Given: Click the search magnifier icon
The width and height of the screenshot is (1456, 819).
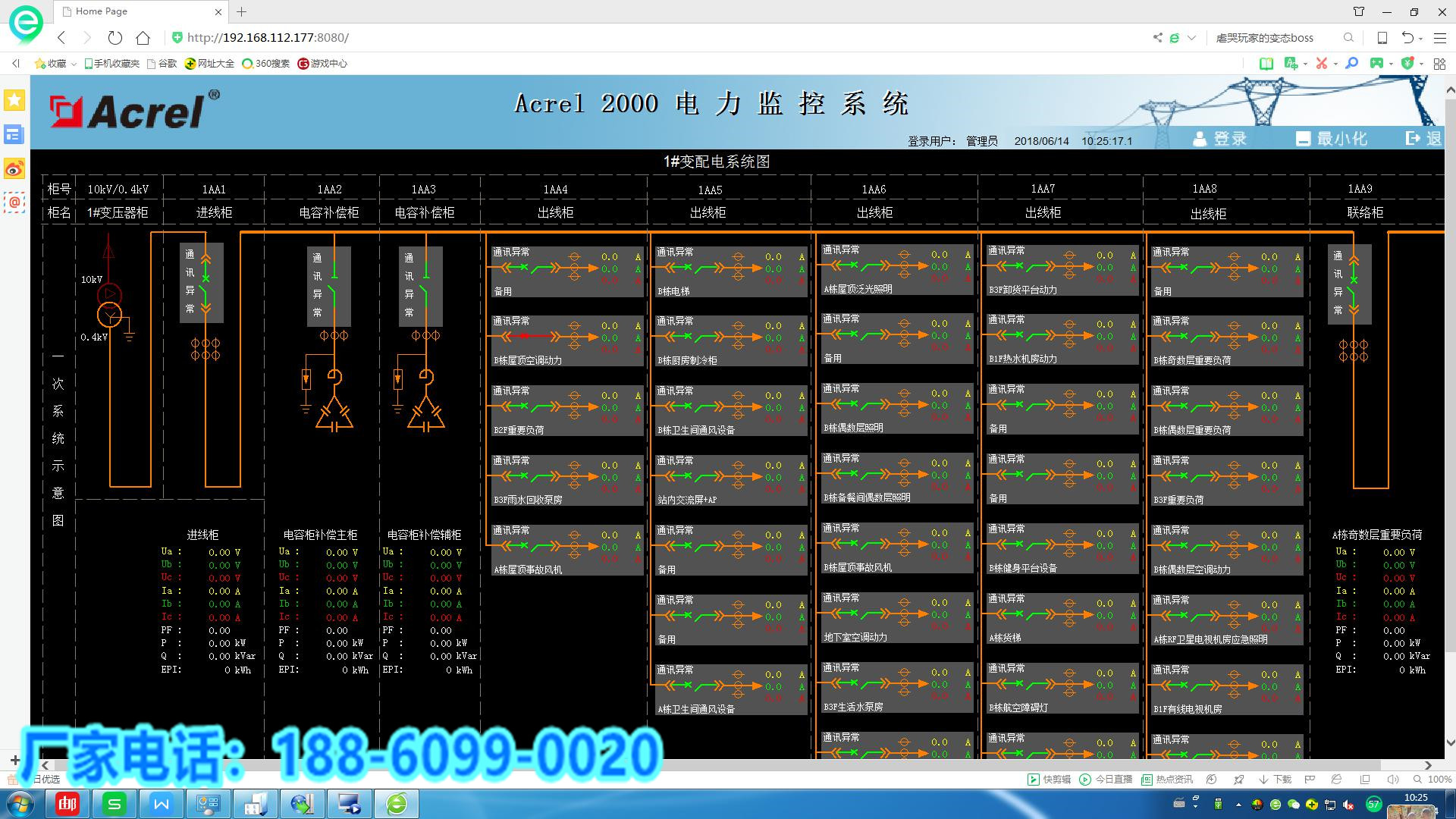Looking at the screenshot, I should coord(1348,37).
